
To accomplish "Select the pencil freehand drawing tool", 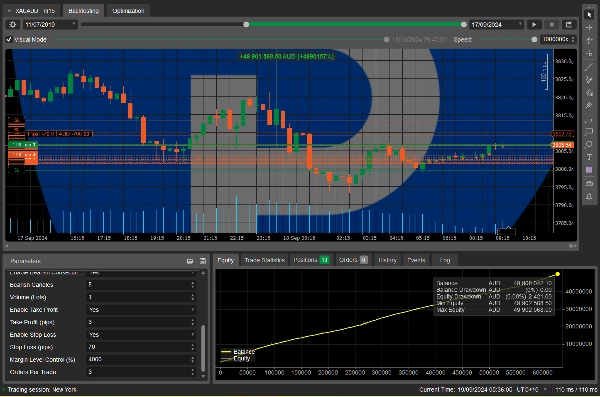I will pos(589,79).
